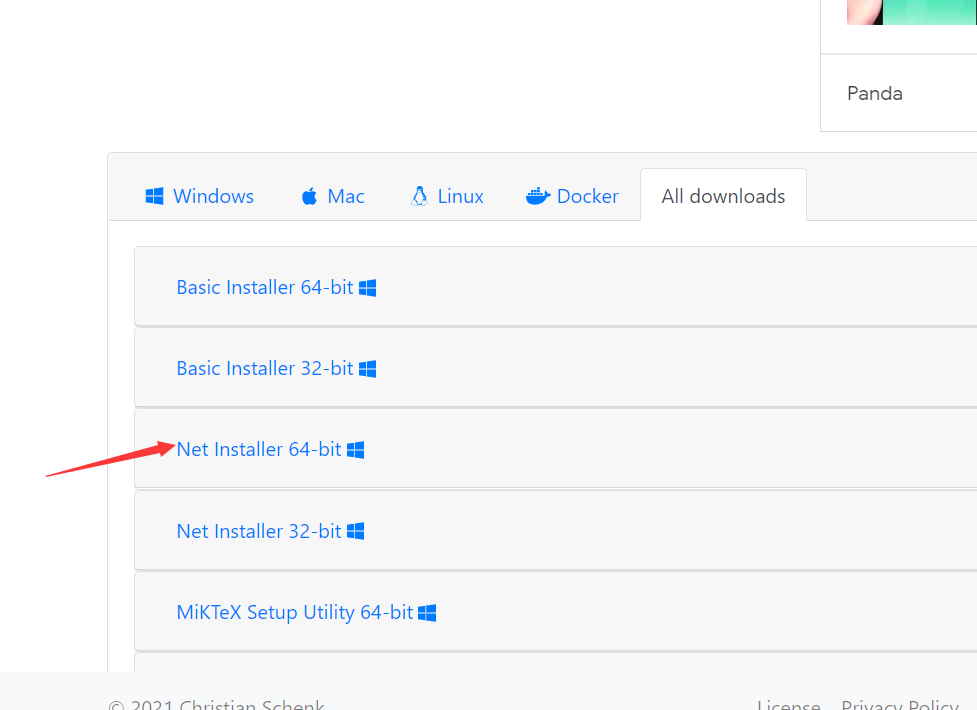This screenshot has width=977, height=710.
Task: Click Windows icon beside Basic Installer 32-bit
Action: coord(368,369)
